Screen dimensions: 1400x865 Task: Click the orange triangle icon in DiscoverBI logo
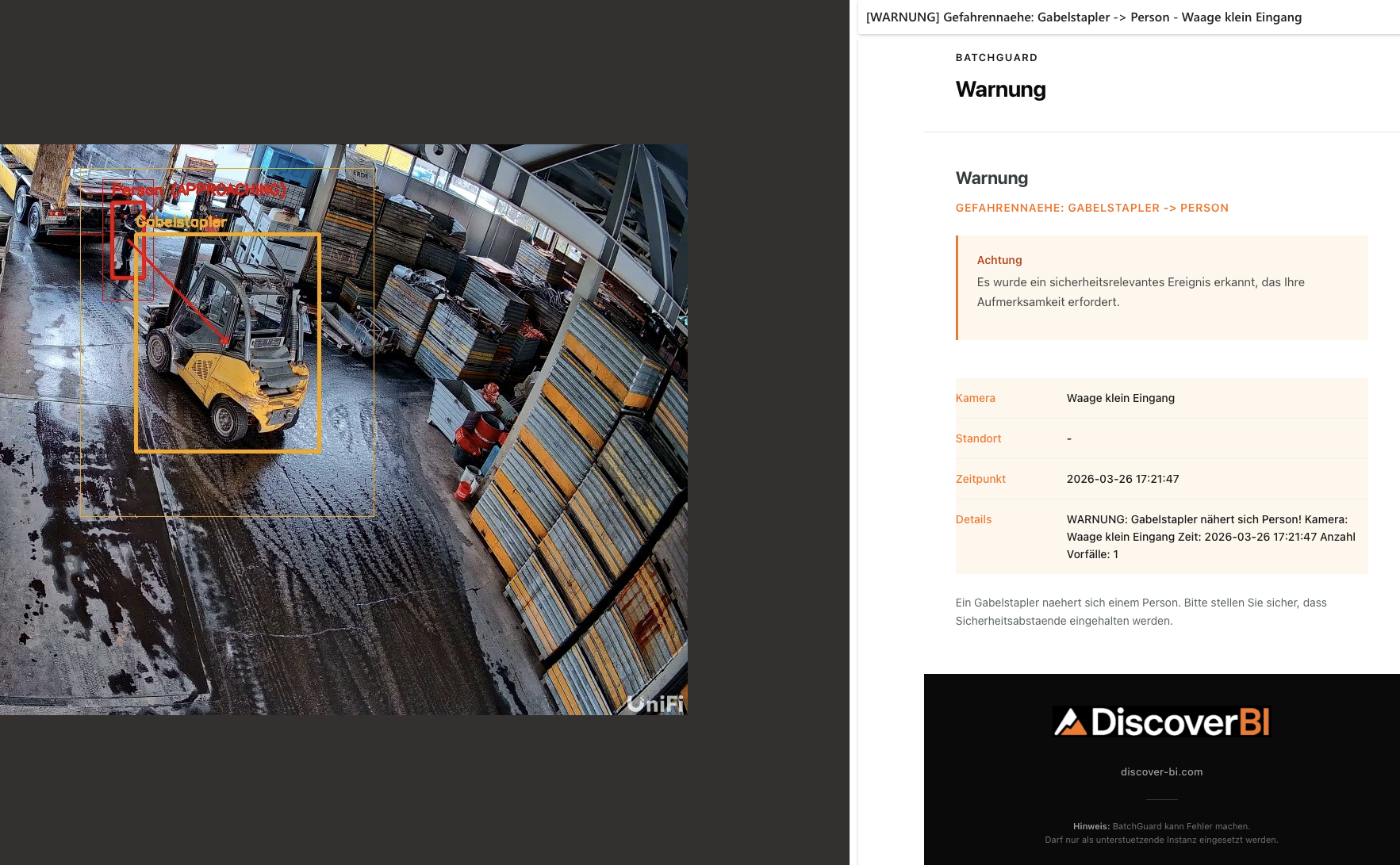(x=1070, y=722)
